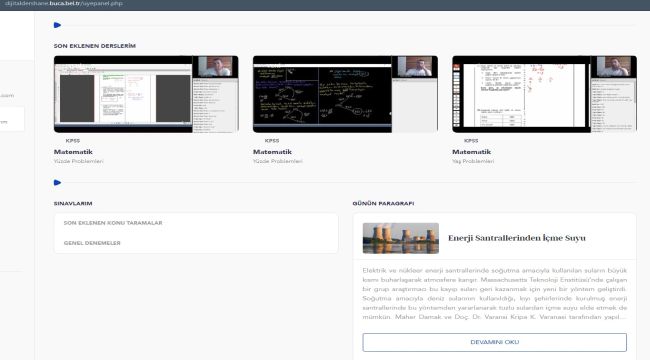The image size is (650, 360).
Task: Open Enerji Santrallerinden İçme Suyu article title
Action: [517, 238]
